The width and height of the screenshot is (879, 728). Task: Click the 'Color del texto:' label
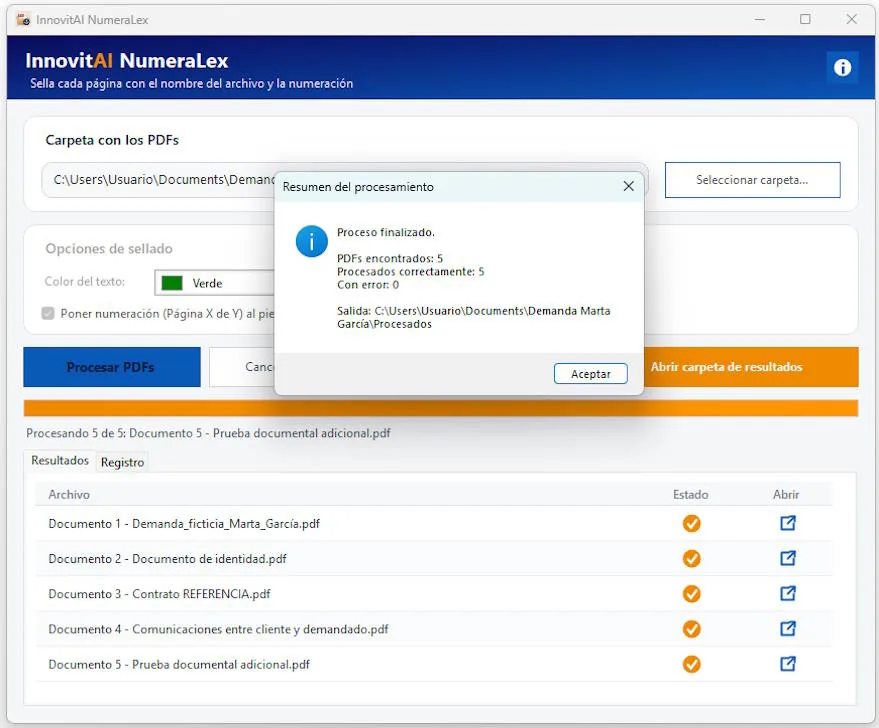pyautogui.click(x=85, y=281)
